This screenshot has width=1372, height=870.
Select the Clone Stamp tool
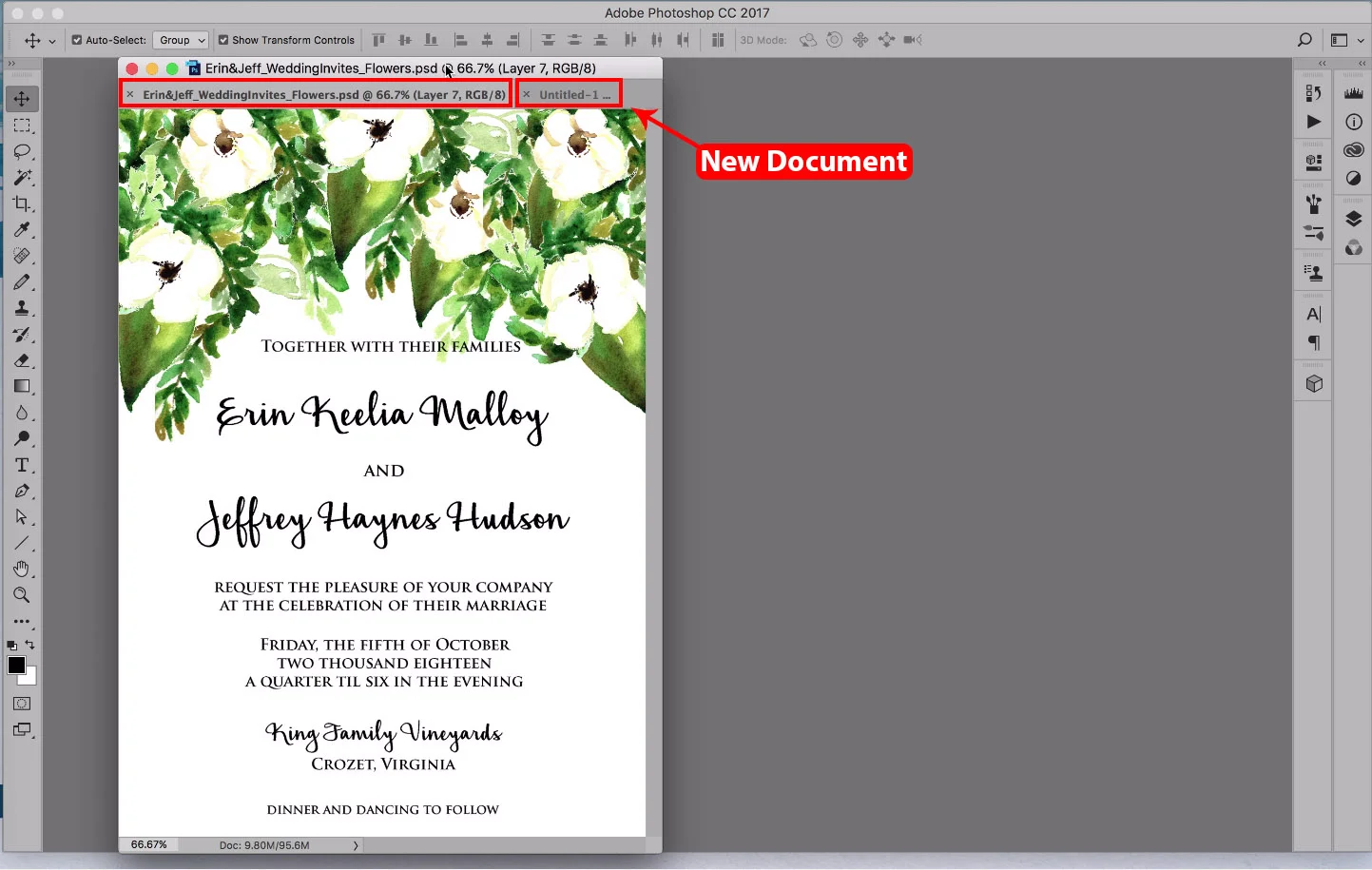pyautogui.click(x=22, y=308)
